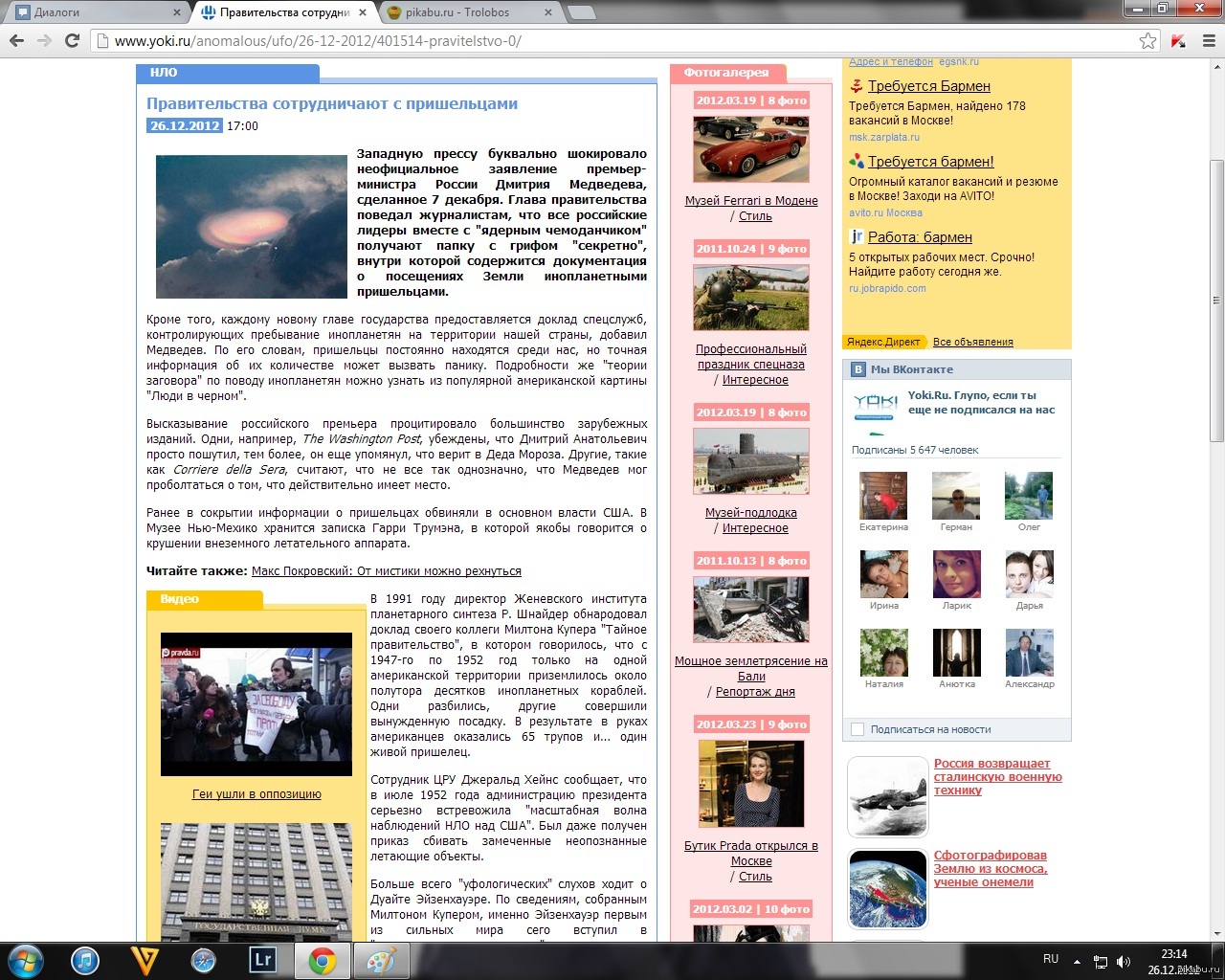Open the 'Музей Ferrari в Модене' link

pyautogui.click(x=751, y=201)
